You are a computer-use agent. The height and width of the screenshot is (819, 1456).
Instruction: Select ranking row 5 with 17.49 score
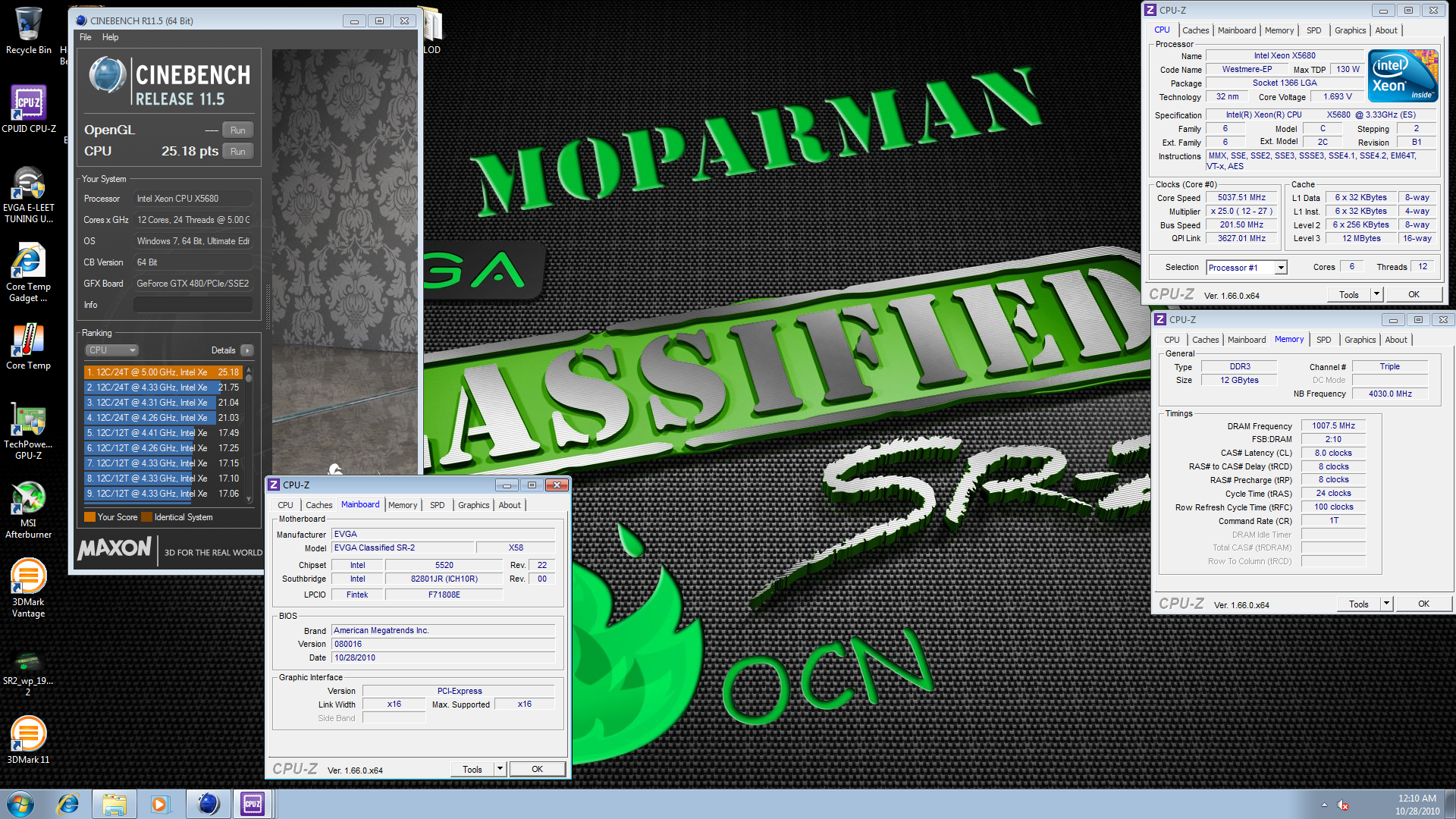tap(163, 433)
